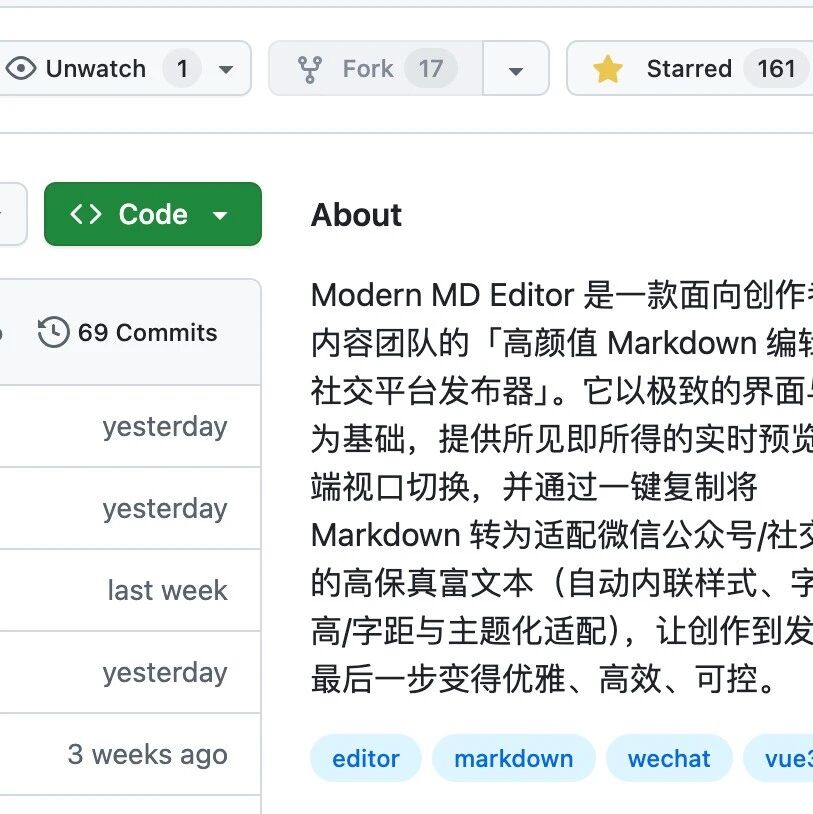Click the code brackets icon inside Code button
The image size is (813, 814).
(x=87, y=213)
